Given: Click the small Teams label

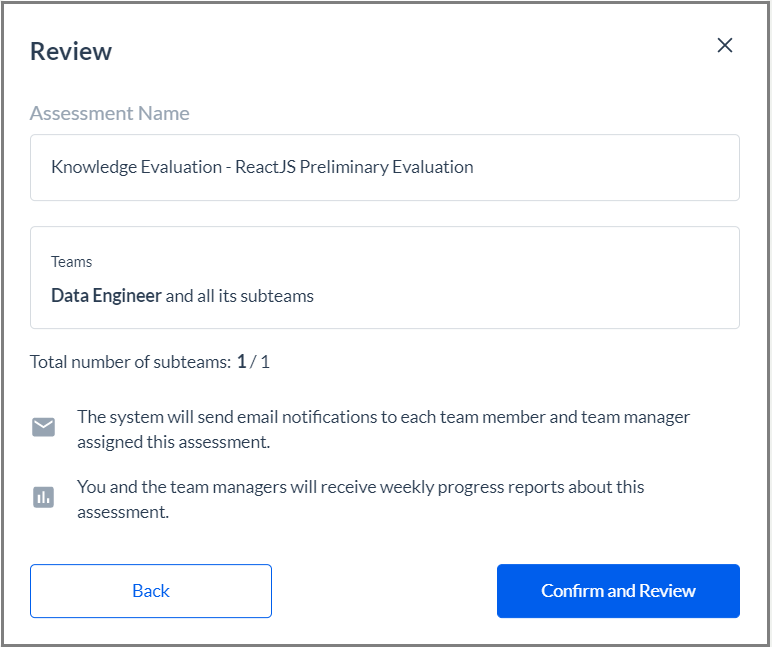Looking at the screenshot, I should pos(71,261).
